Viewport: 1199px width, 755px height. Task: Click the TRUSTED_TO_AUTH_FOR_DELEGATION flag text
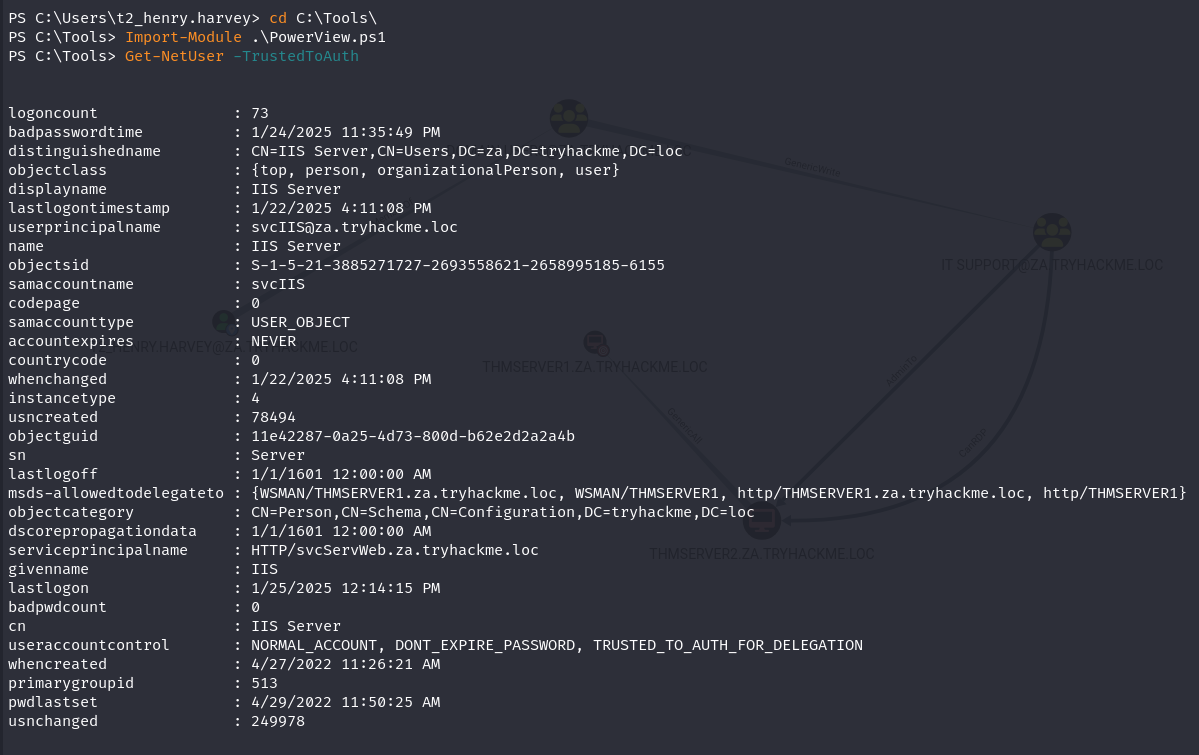click(x=728, y=645)
